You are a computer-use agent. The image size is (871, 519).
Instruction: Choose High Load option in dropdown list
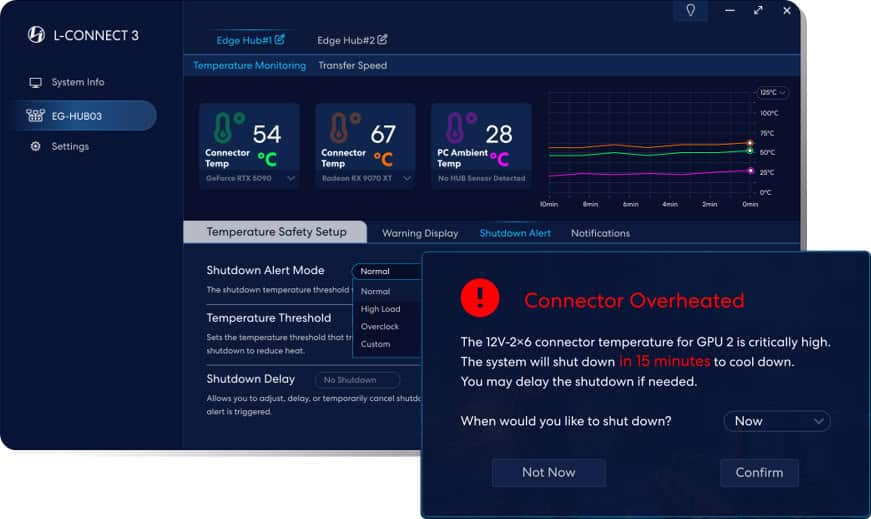381,309
